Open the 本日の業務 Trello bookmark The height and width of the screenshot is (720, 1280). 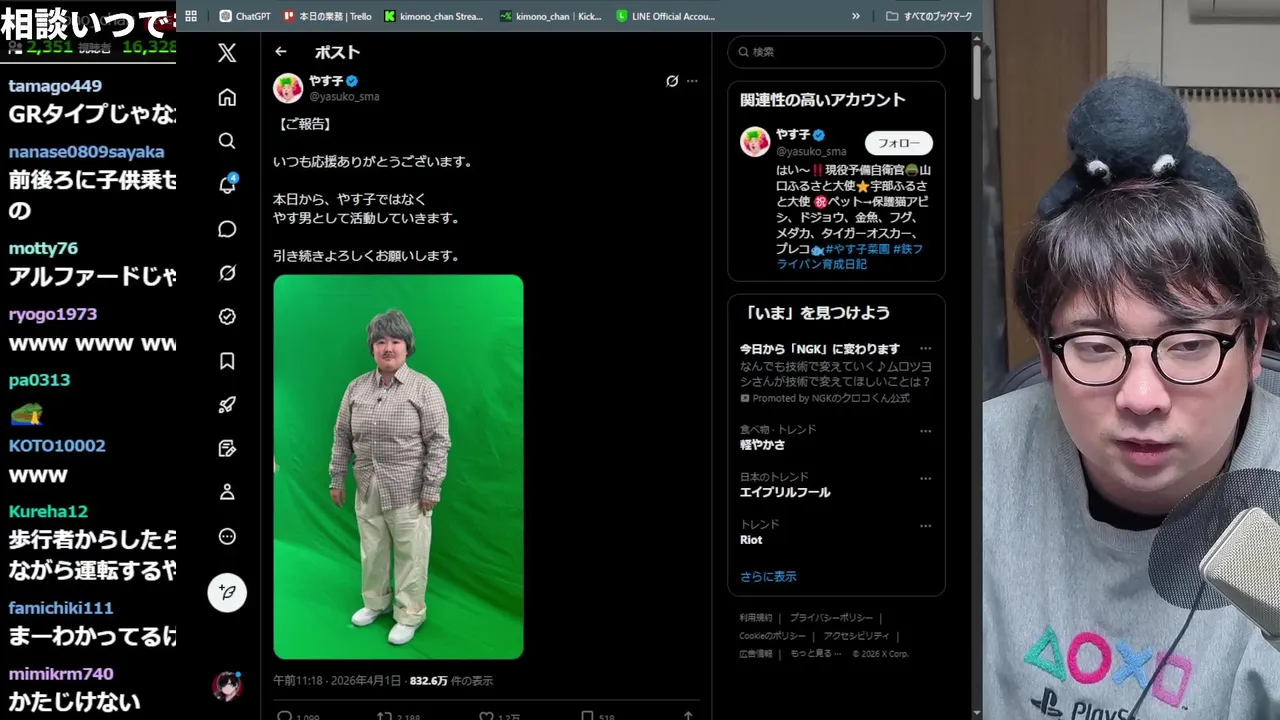pos(328,16)
